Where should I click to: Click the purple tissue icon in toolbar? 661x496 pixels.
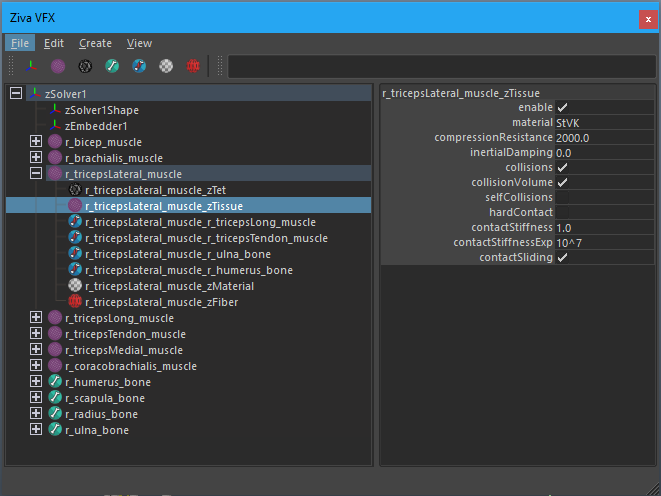click(x=58, y=66)
